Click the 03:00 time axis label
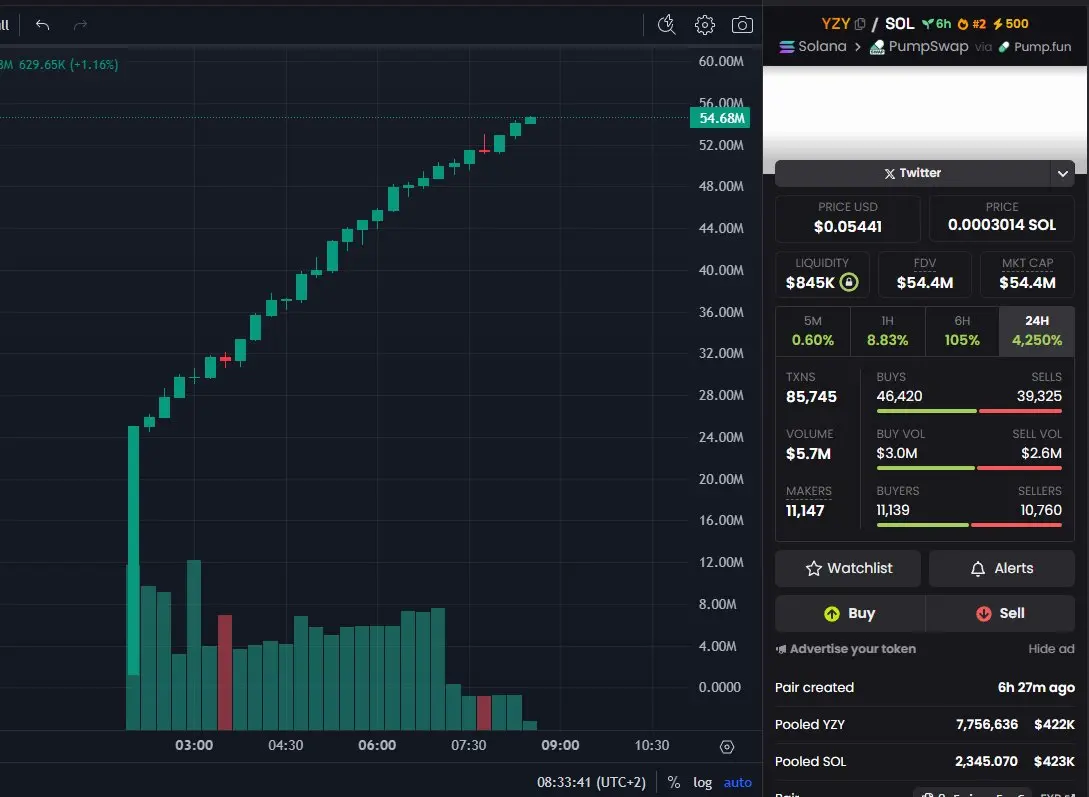The height and width of the screenshot is (797, 1089). coord(194,746)
